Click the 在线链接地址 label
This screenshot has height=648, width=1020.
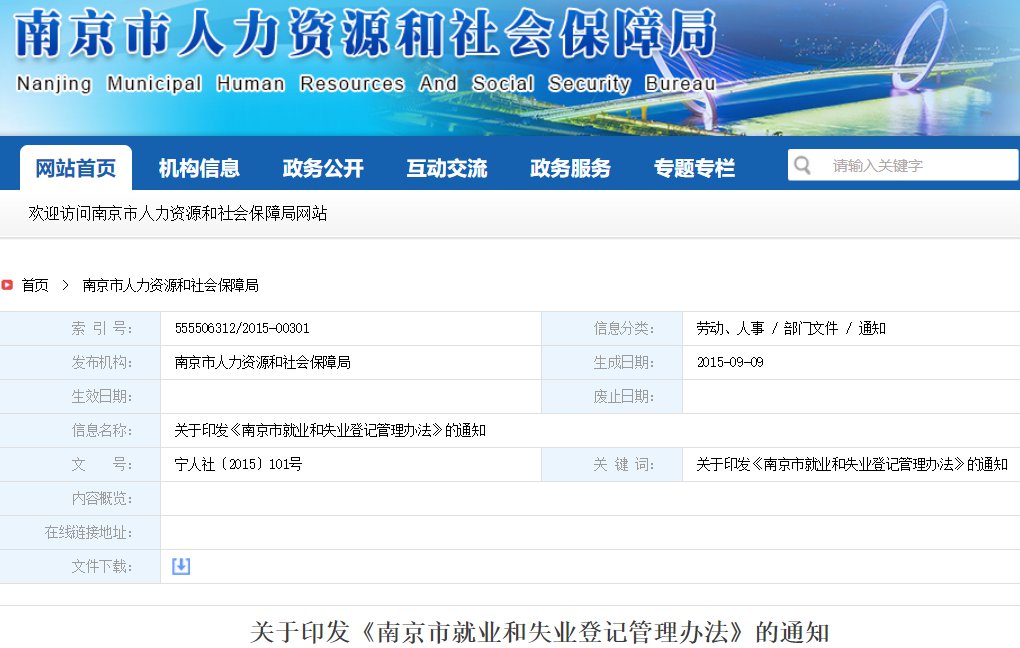[88, 532]
